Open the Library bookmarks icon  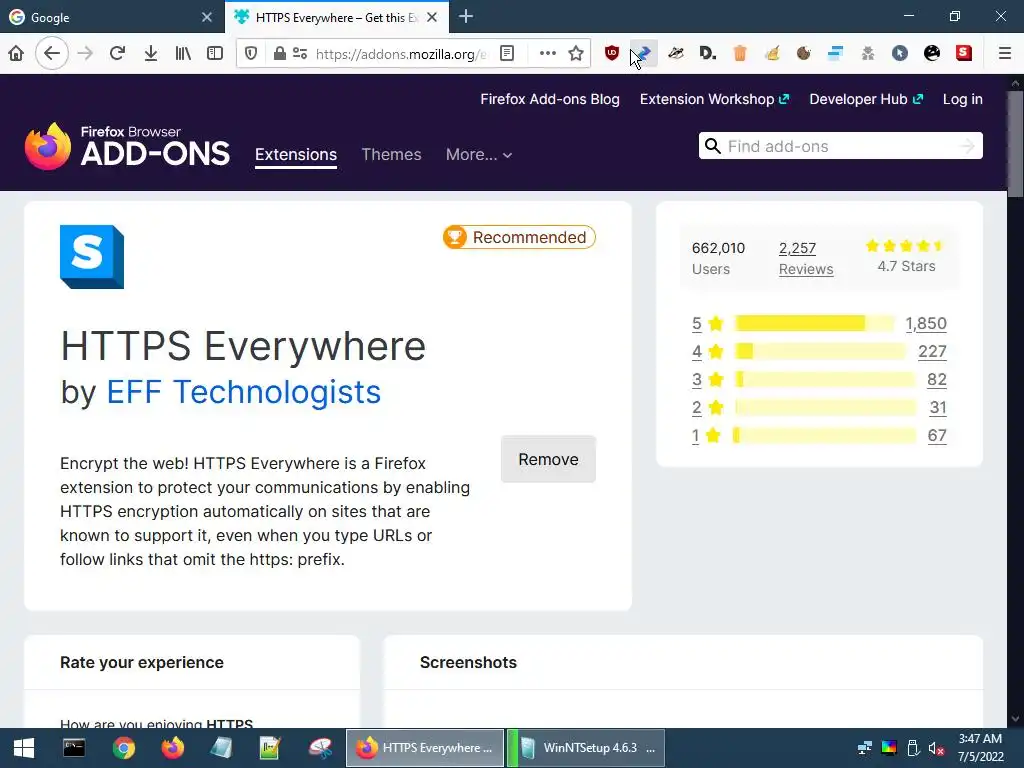coord(183,54)
